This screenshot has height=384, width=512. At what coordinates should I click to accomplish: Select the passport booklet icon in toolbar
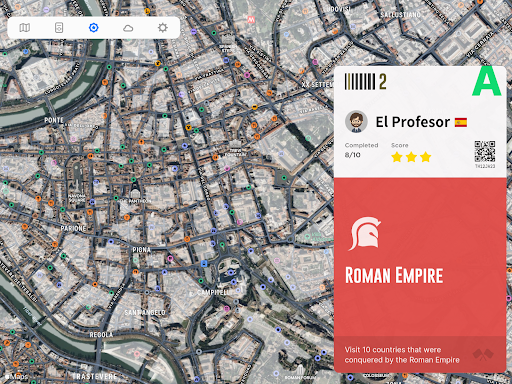pyautogui.click(x=59, y=28)
